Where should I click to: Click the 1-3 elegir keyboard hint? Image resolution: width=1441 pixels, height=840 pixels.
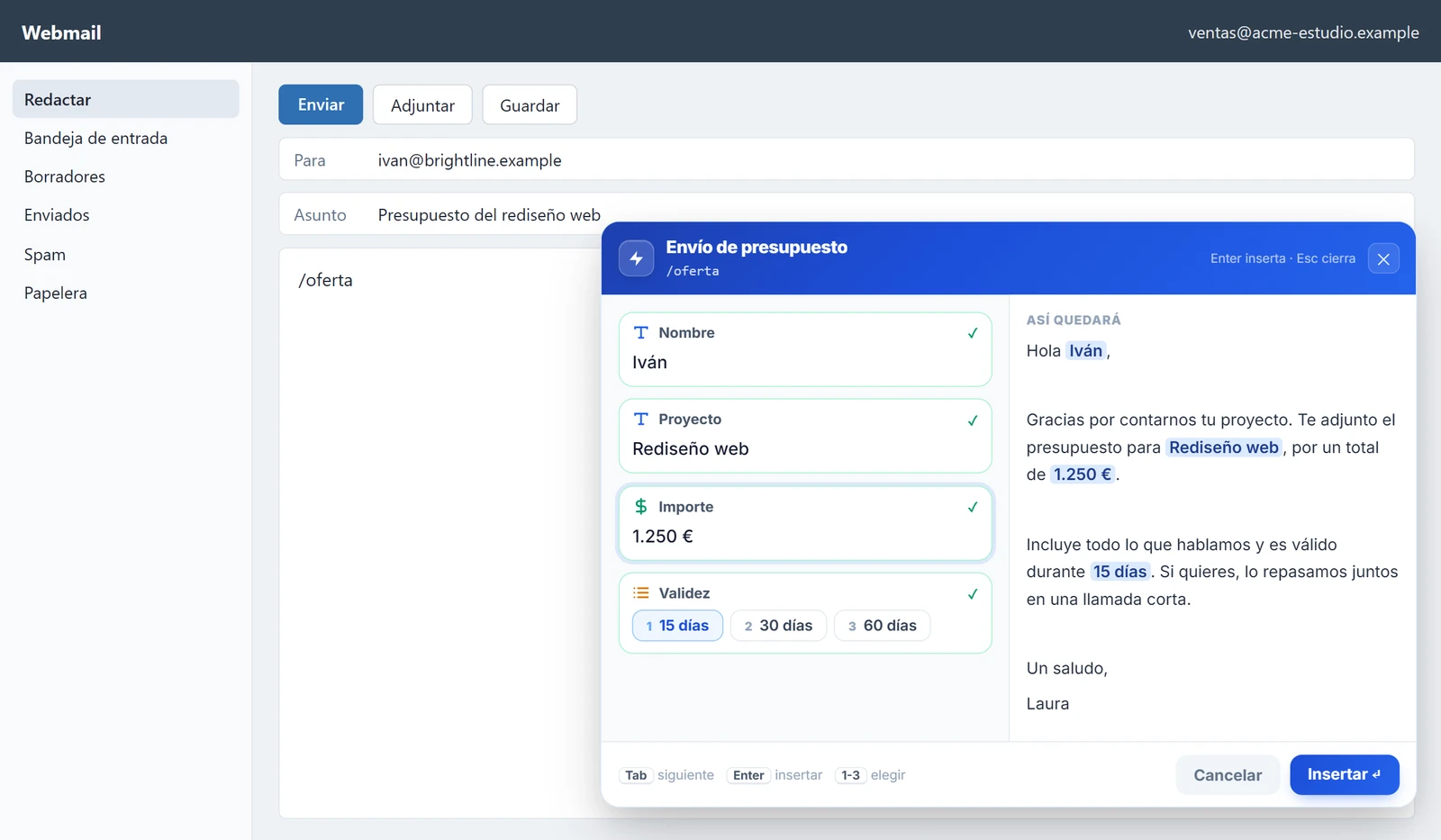click(x=870, y=775)
